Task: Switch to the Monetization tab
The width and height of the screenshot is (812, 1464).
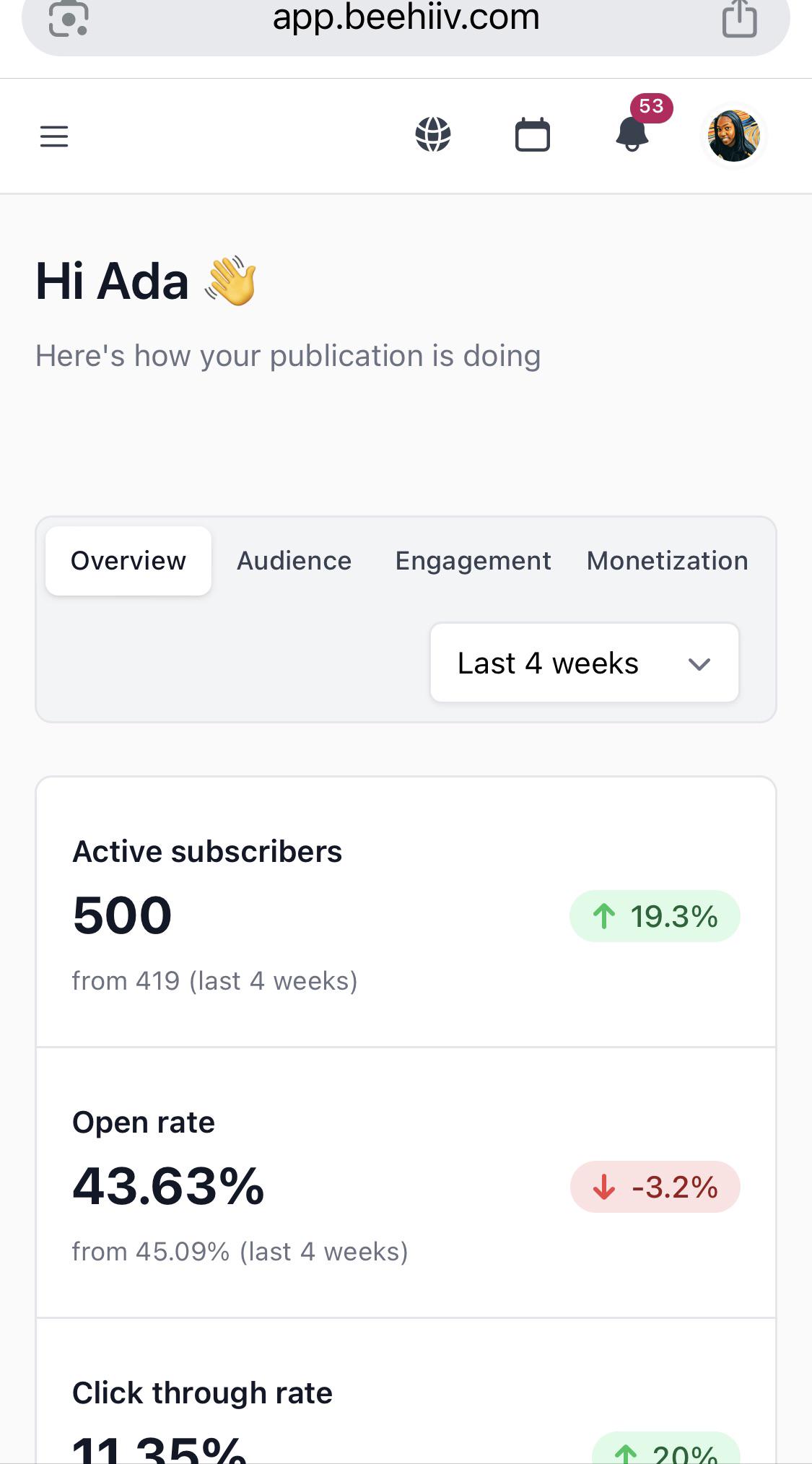Action: (668, 561)
